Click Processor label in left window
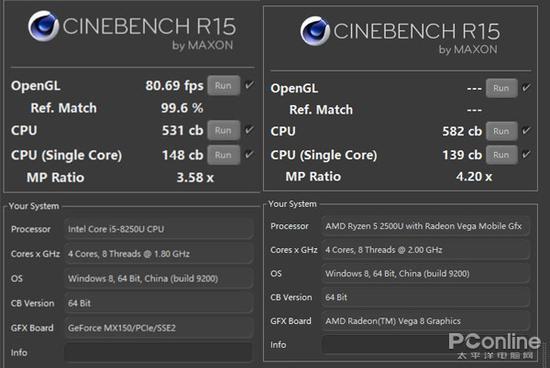The height and width of the screenshot is (368, 550). click(x=31, y=229)
